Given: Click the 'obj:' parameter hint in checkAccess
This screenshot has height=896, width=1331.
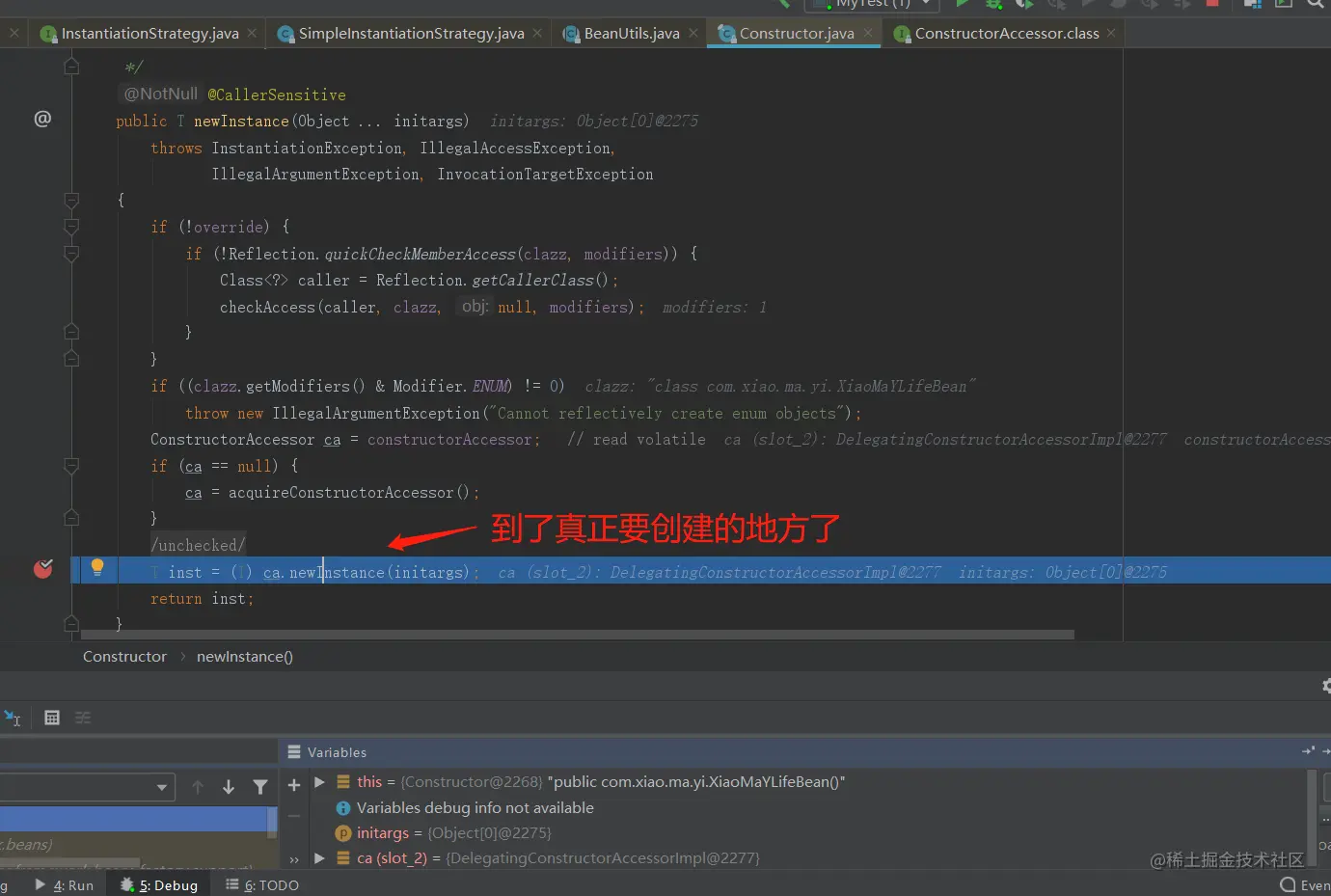Looking at the screenshot, I should [475, 307].
